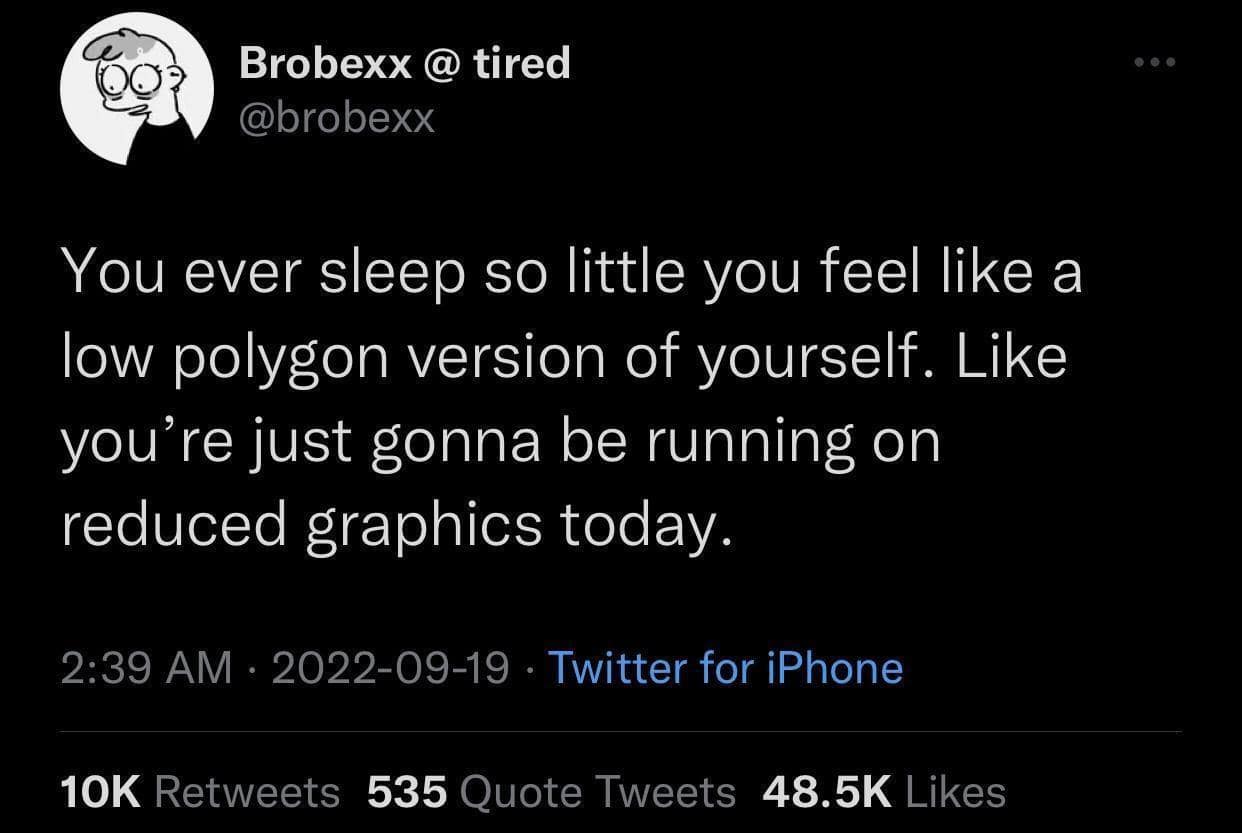Click the "48.5K" likes count number
Screen dimensions: 1242x833
(826, 792)
